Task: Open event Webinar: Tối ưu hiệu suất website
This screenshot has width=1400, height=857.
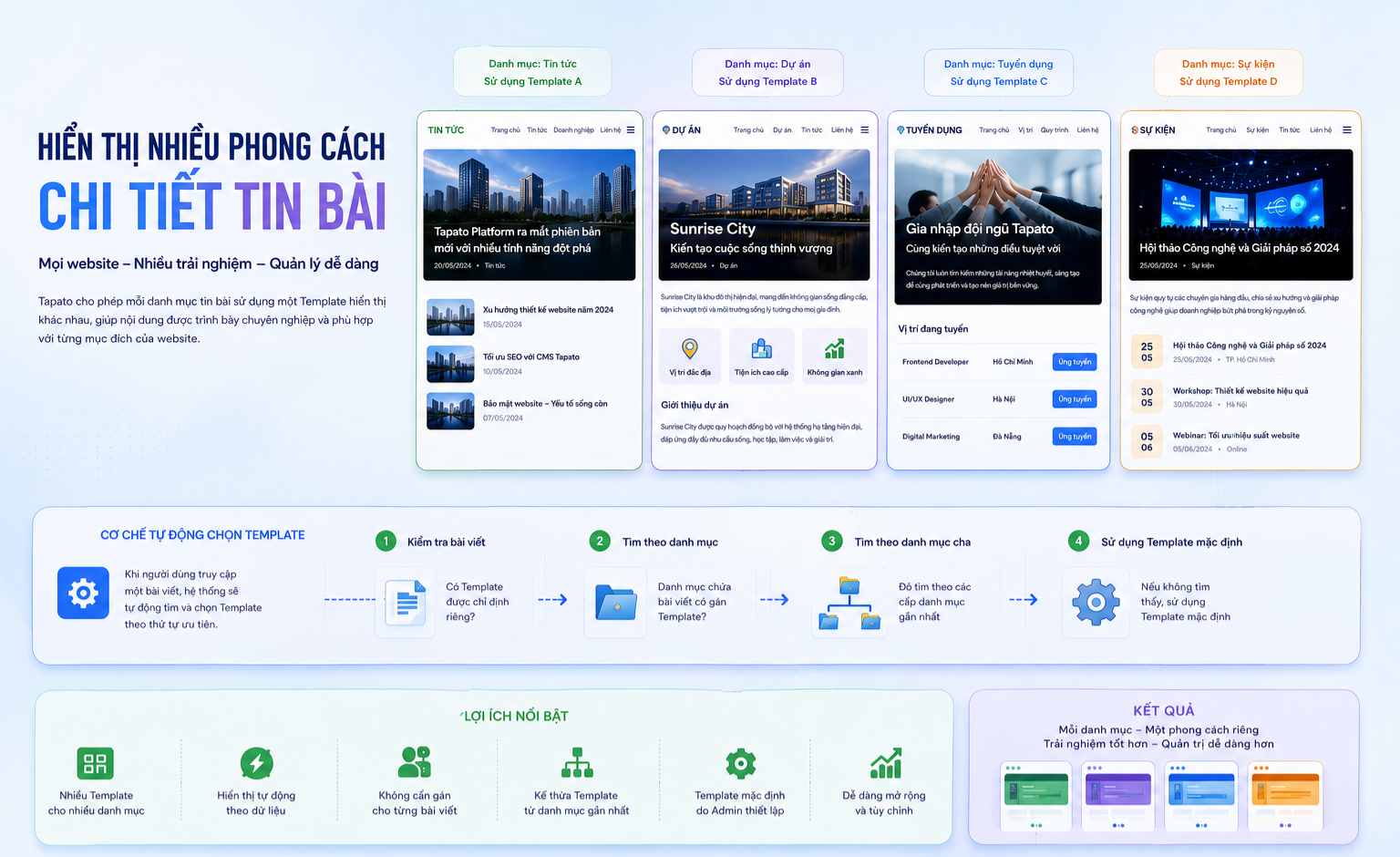Action: point(1236,435)
